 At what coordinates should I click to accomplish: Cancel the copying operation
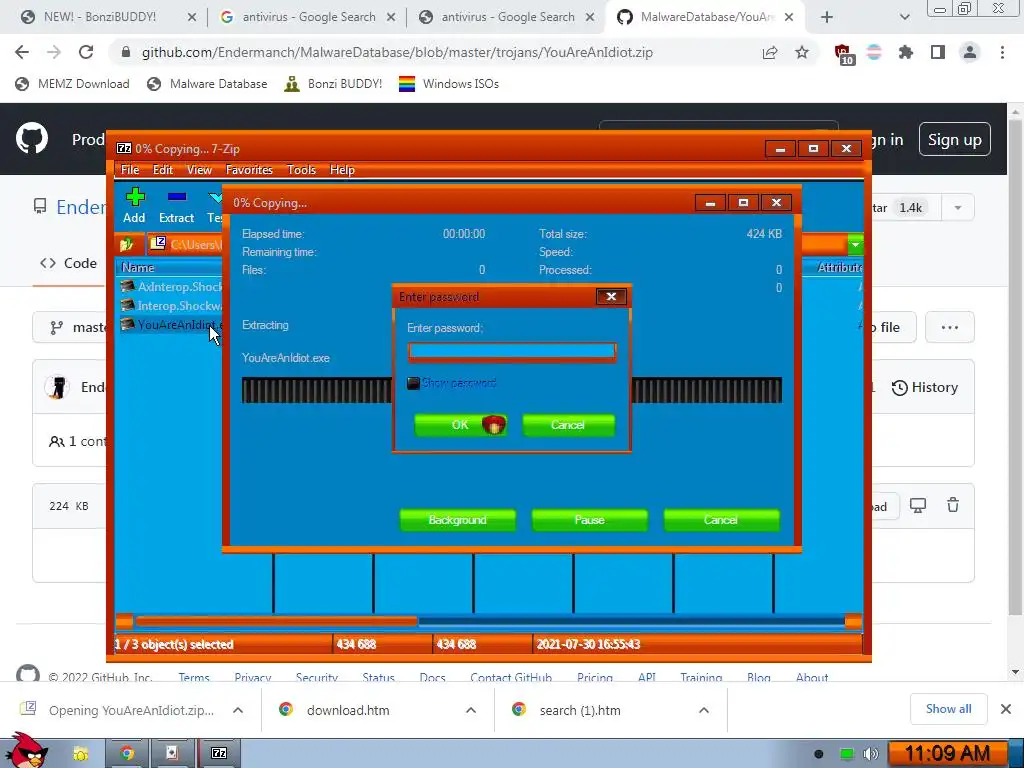721,520
